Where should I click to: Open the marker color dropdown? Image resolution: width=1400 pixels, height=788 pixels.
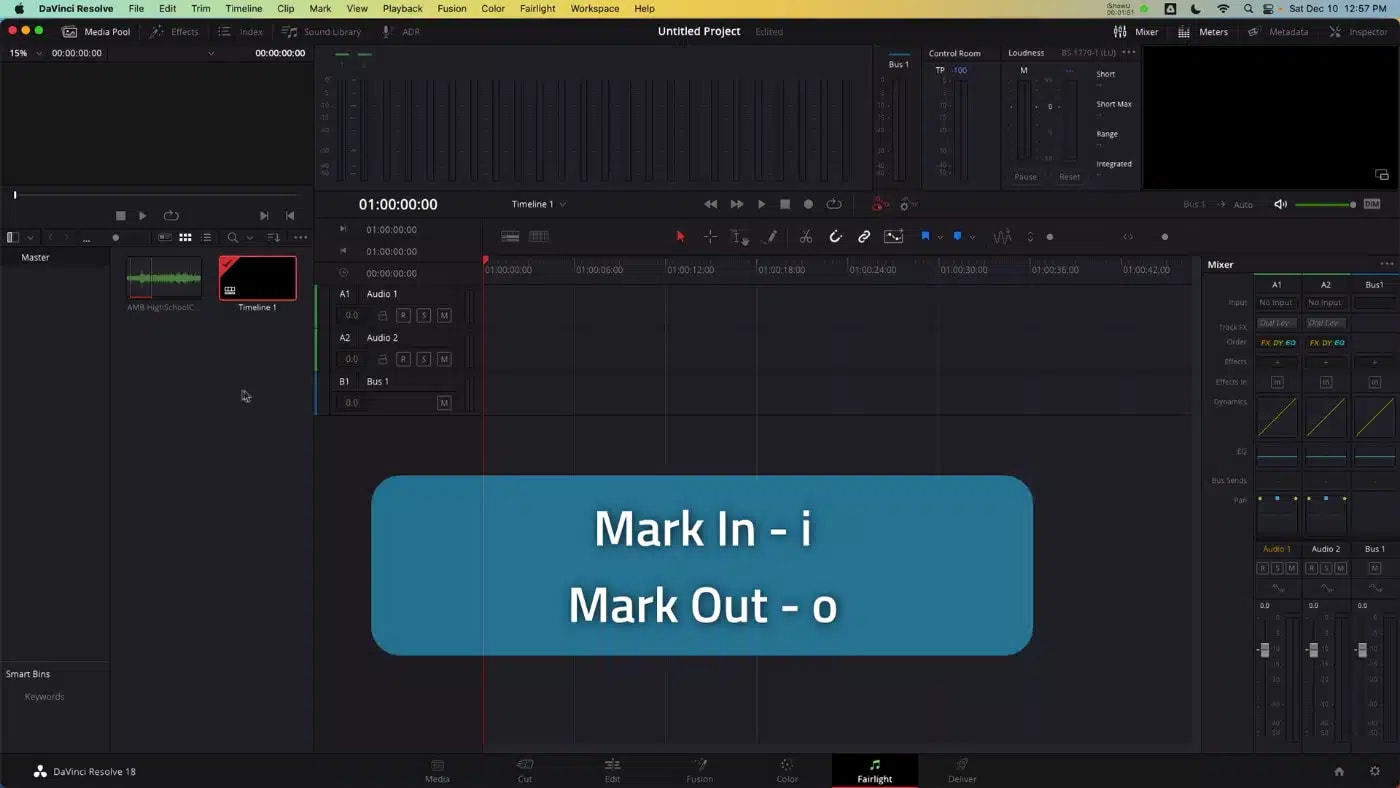click(972, 236)
